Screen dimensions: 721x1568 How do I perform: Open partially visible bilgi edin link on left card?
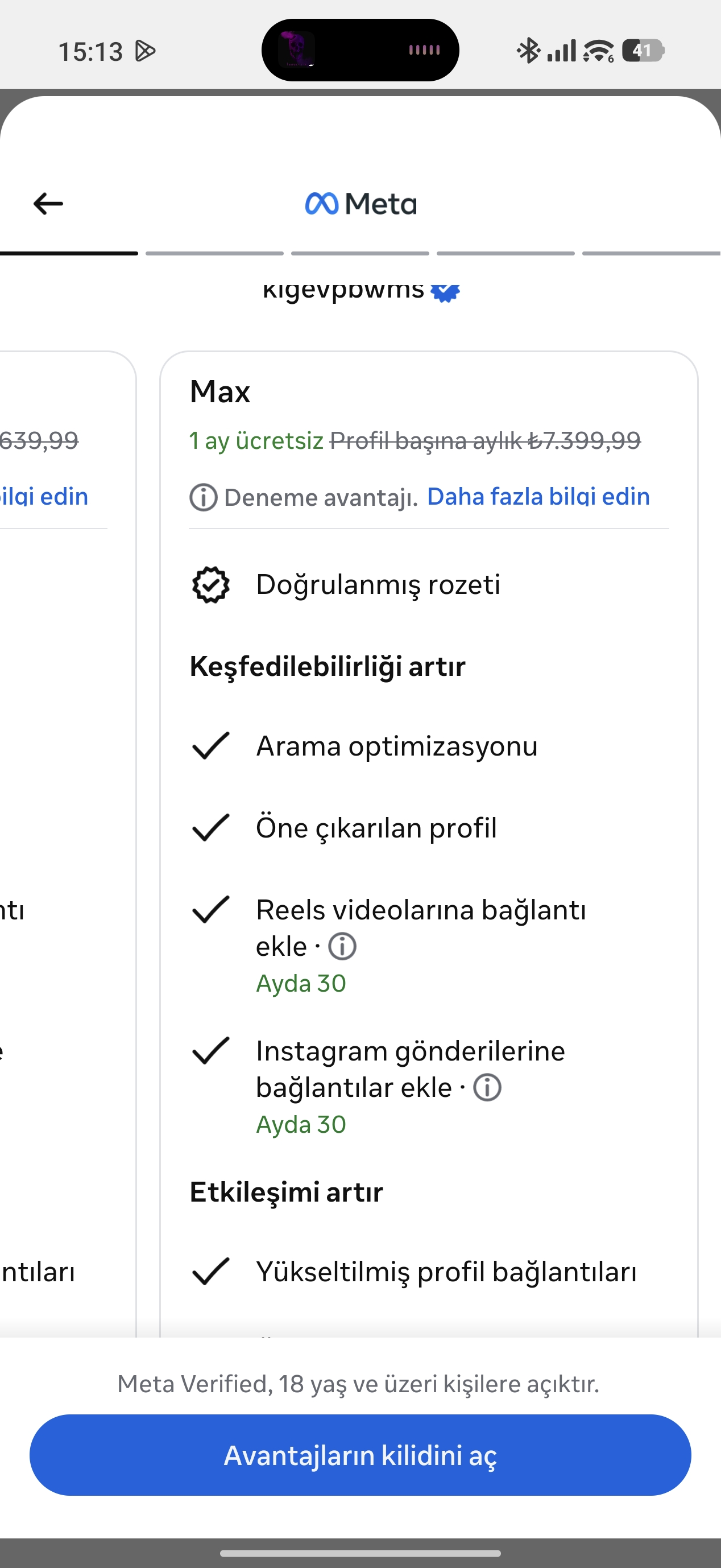coord(44,497)
